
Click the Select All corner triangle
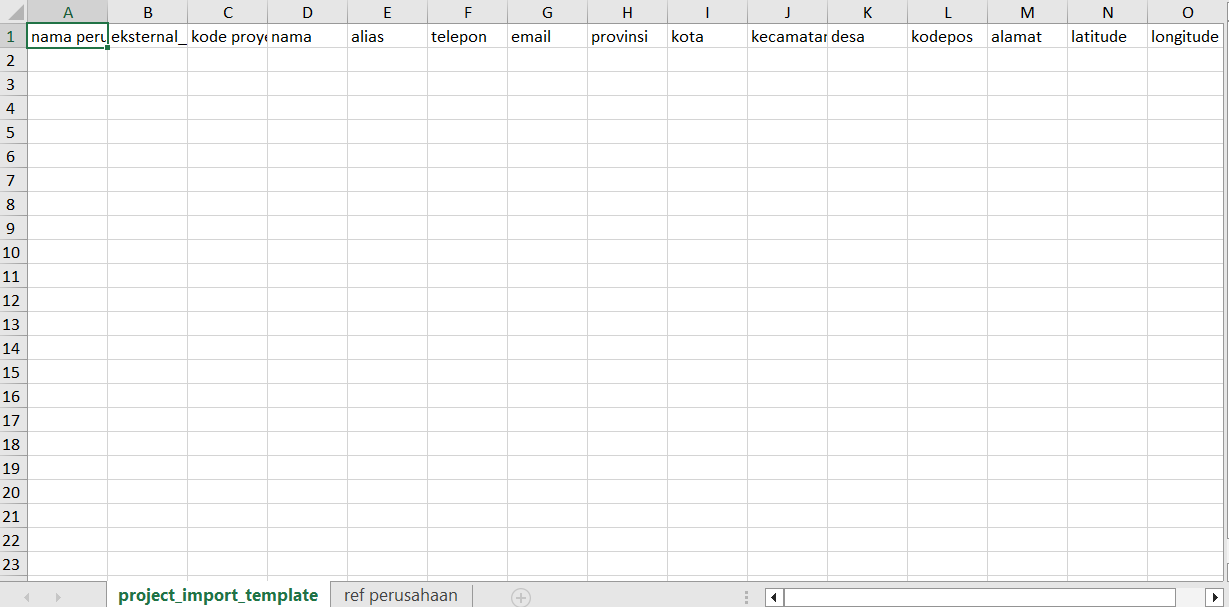[x=14, y=12]
